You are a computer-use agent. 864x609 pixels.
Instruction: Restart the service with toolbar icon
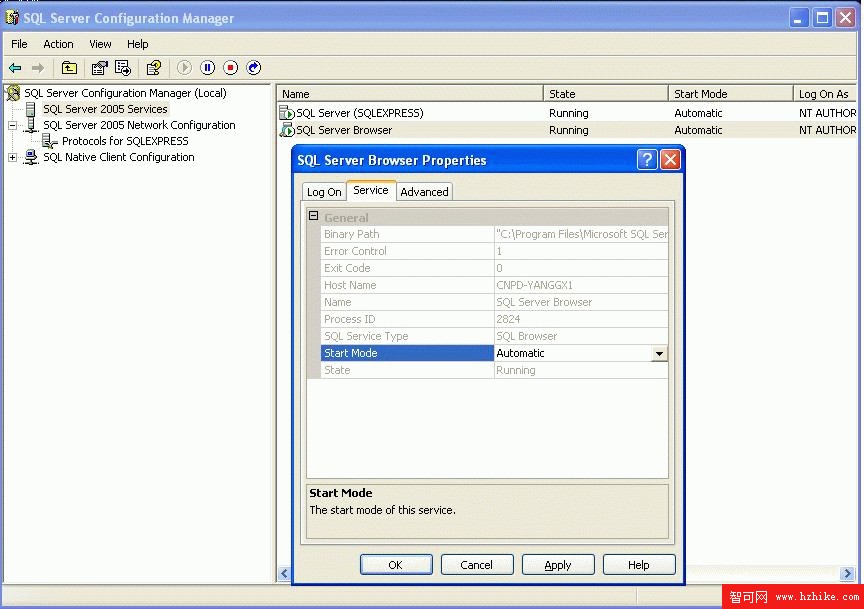pyautogui.click(x=253, y=68)
